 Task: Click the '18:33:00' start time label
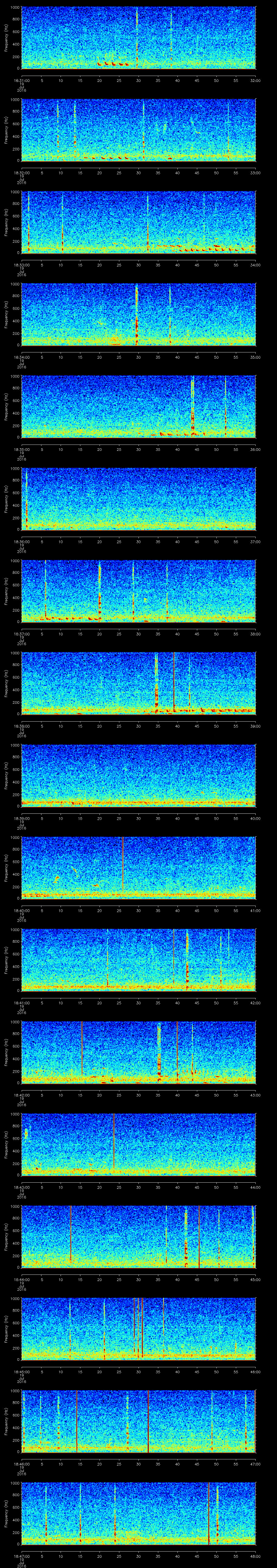coord(21,265)
